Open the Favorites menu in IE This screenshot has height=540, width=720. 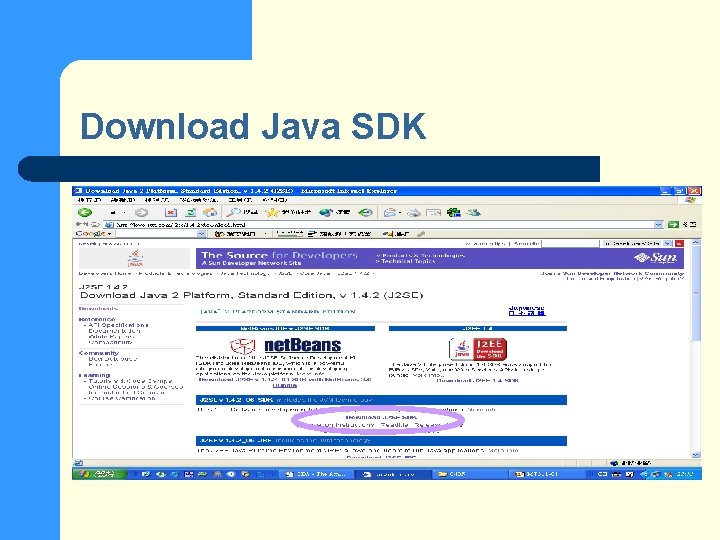(x=198, y=200)
